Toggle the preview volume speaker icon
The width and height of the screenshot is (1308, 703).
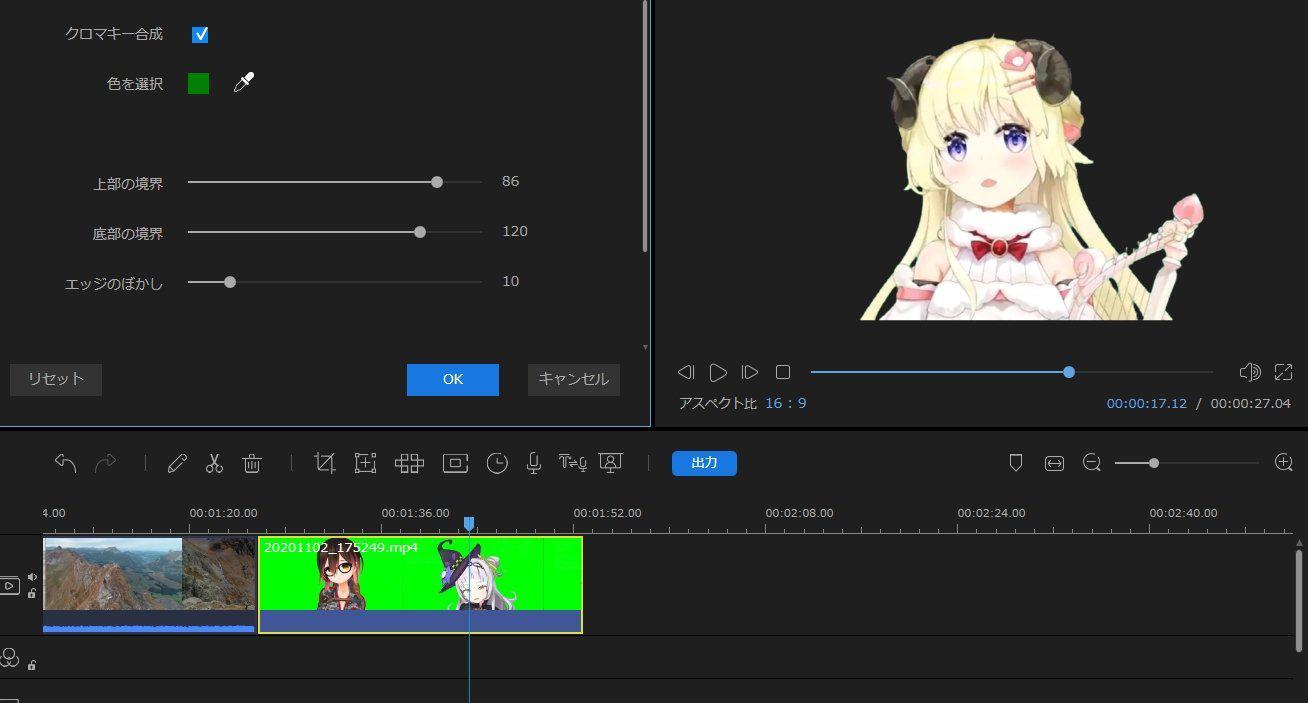pos(1249,372)
